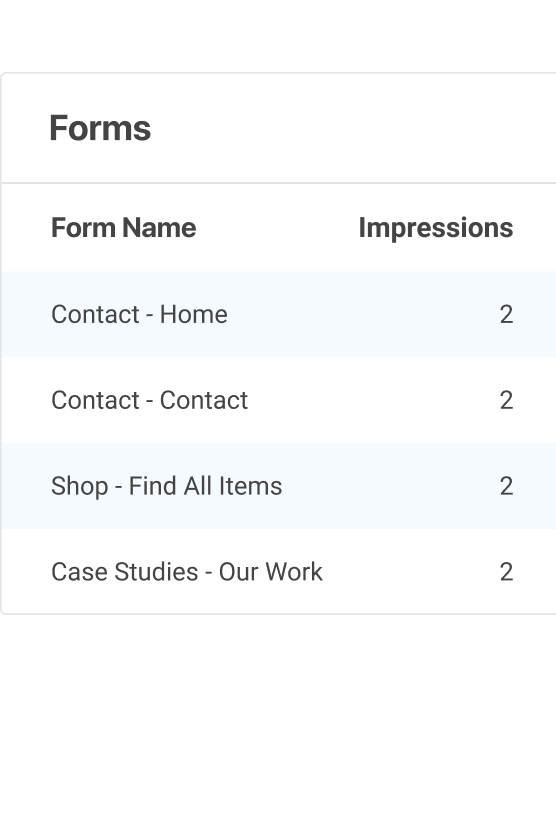
Task: Click the bottom border of the Forms card
Action: click(x=279, y=614)
